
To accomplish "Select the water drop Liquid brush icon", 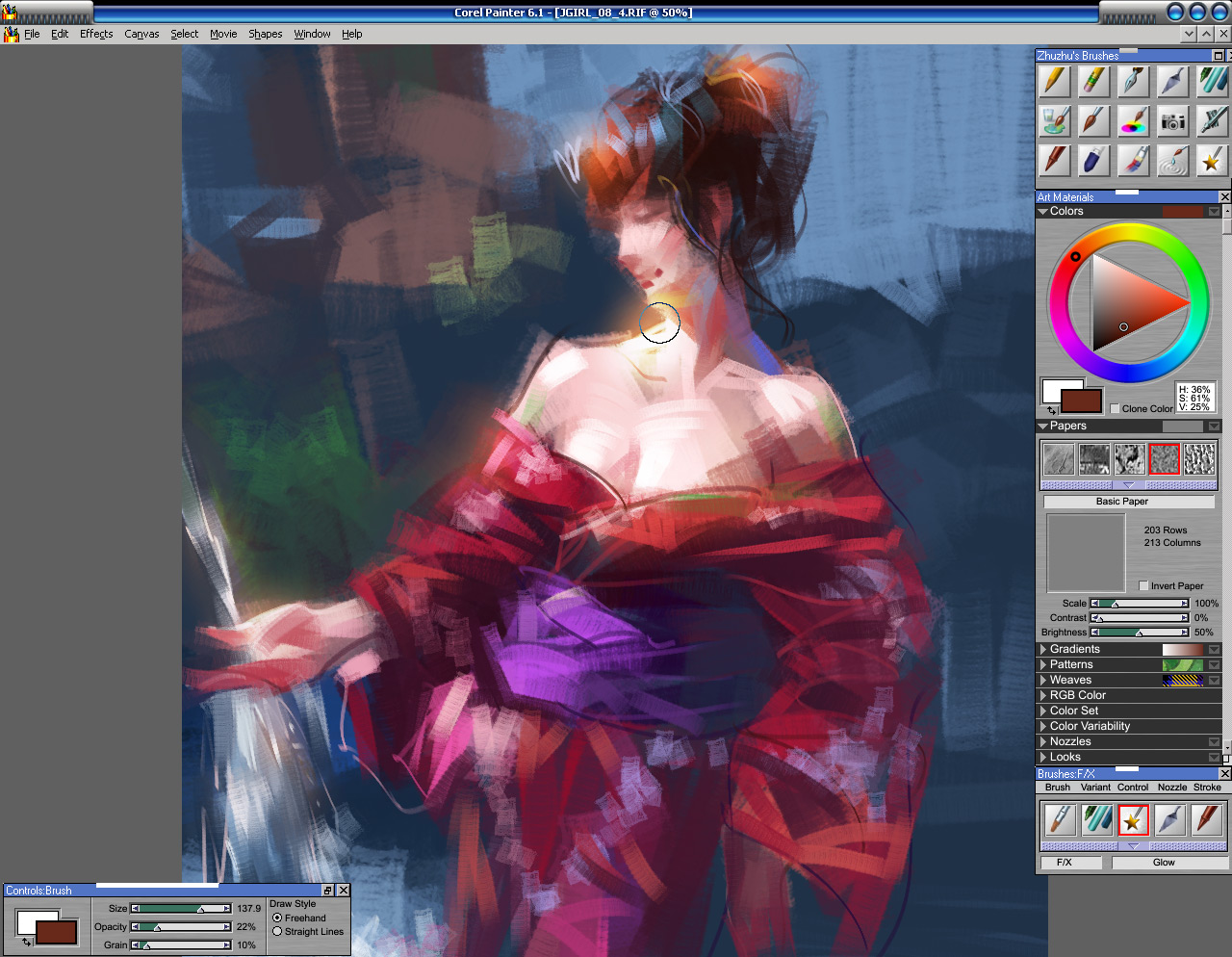I will click(1172, 160).
